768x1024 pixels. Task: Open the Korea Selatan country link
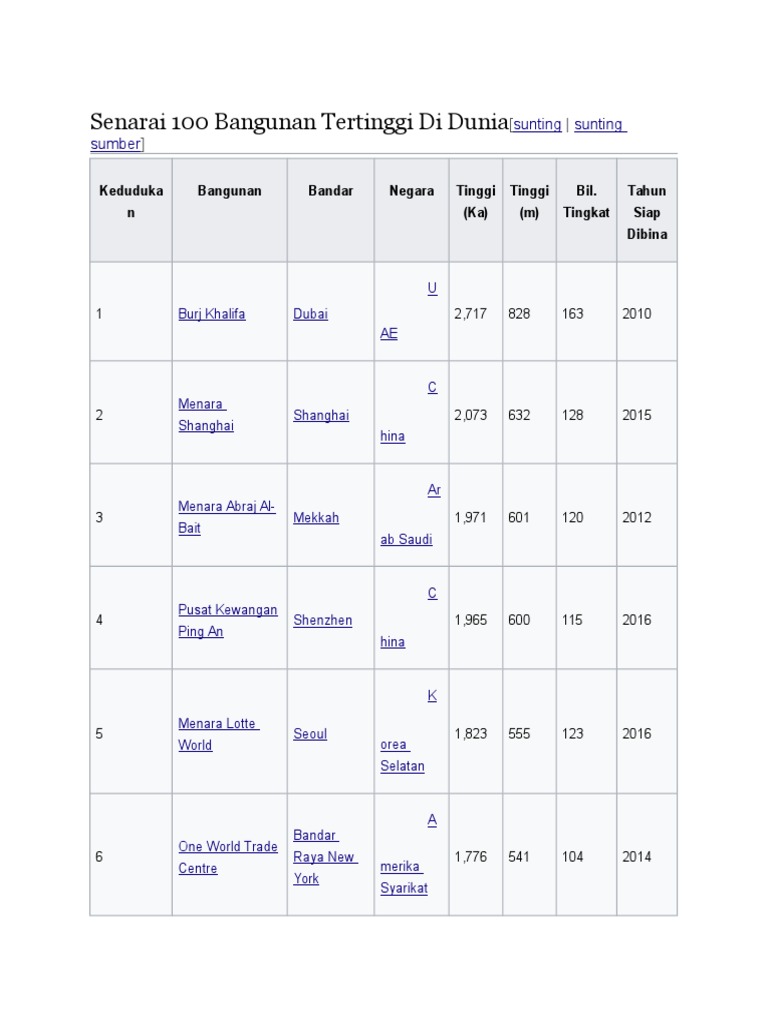click(x=402, y=766)
